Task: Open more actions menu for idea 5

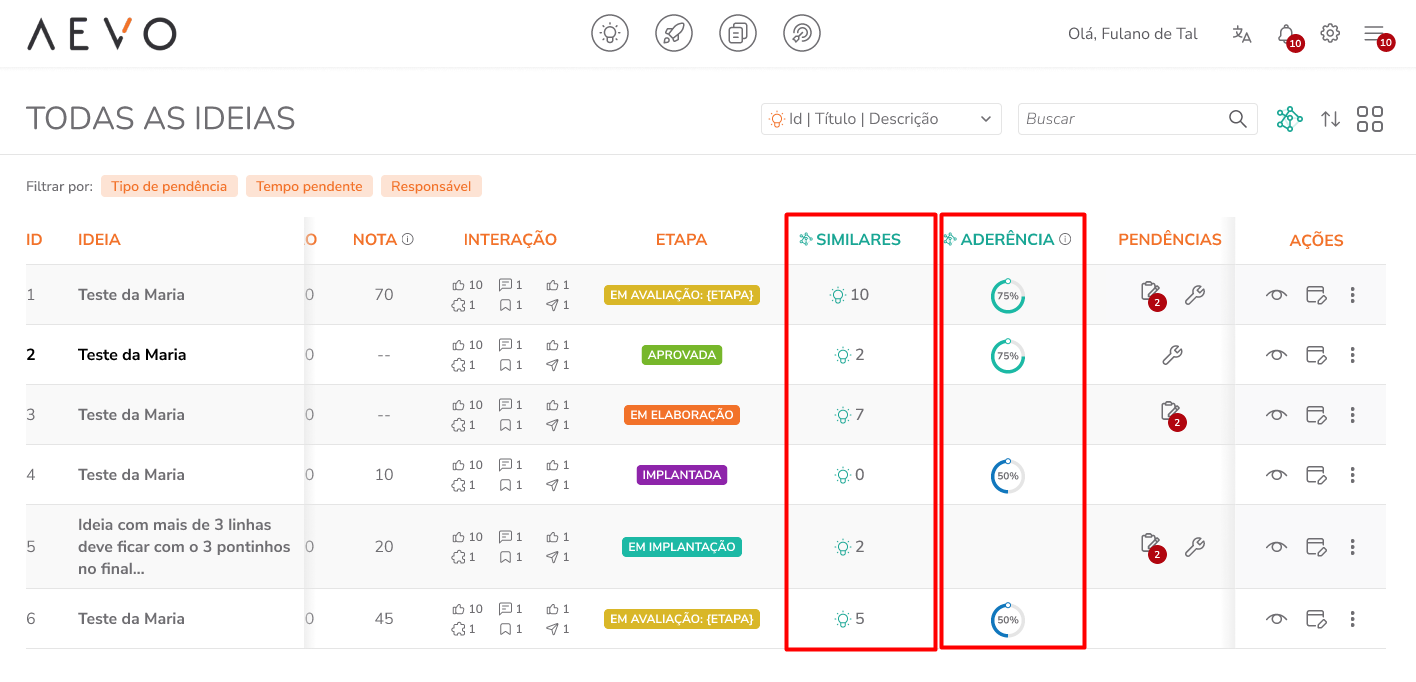Action: (x=1353, y=547)
